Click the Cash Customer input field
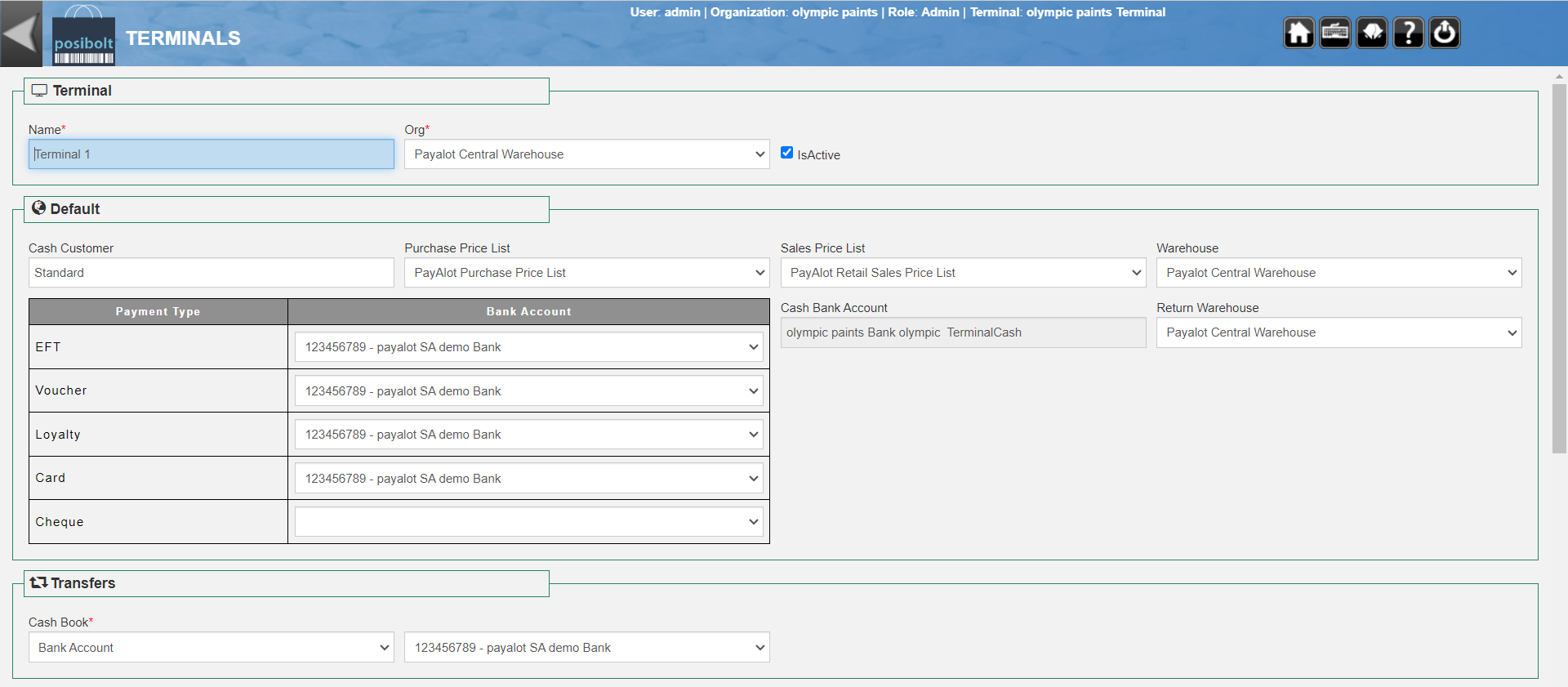Image resolution: width=1568 pixels, height=687 pixels. click(212, 273)
